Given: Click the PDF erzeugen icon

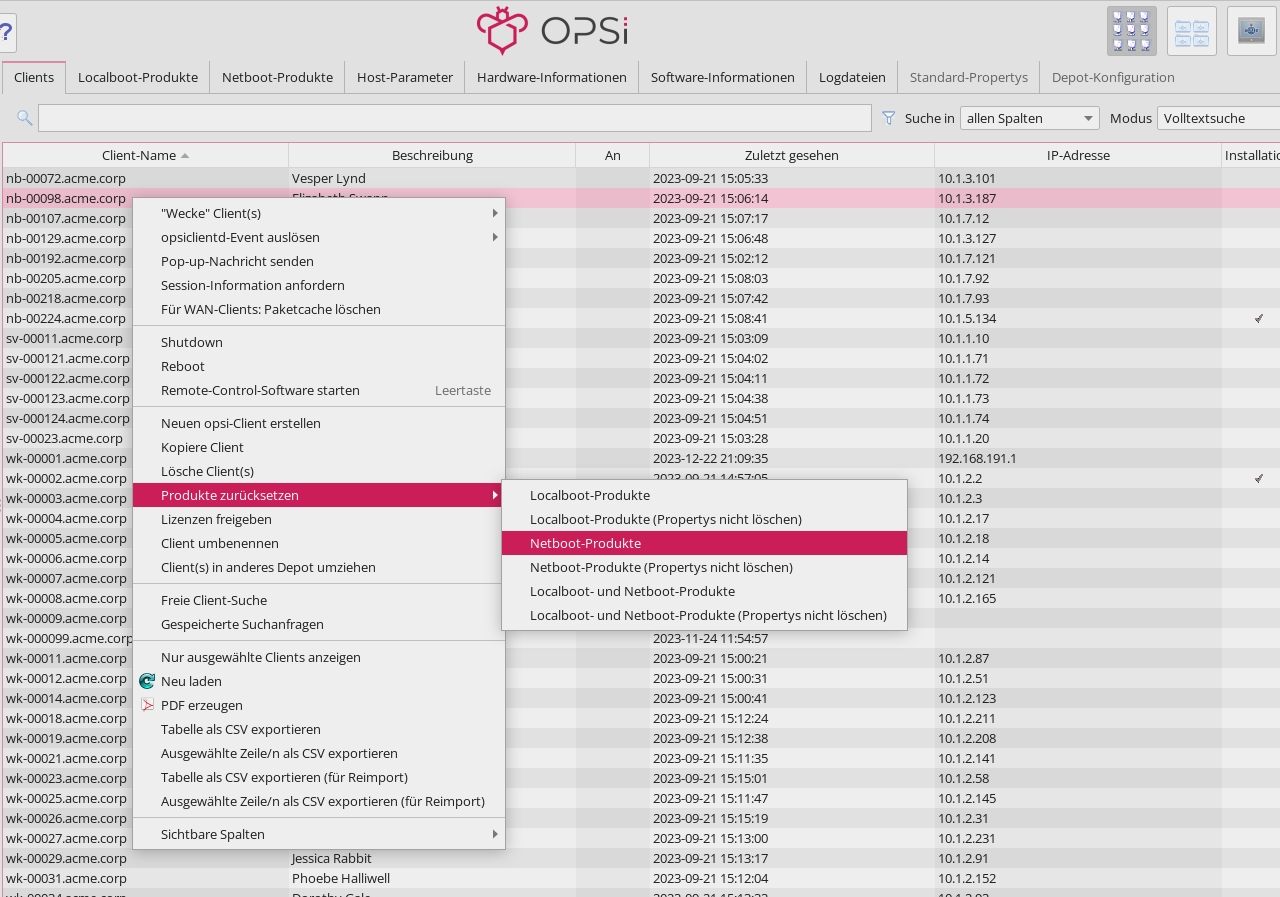Looking at the screenshot, I should (x=147, y=705).
